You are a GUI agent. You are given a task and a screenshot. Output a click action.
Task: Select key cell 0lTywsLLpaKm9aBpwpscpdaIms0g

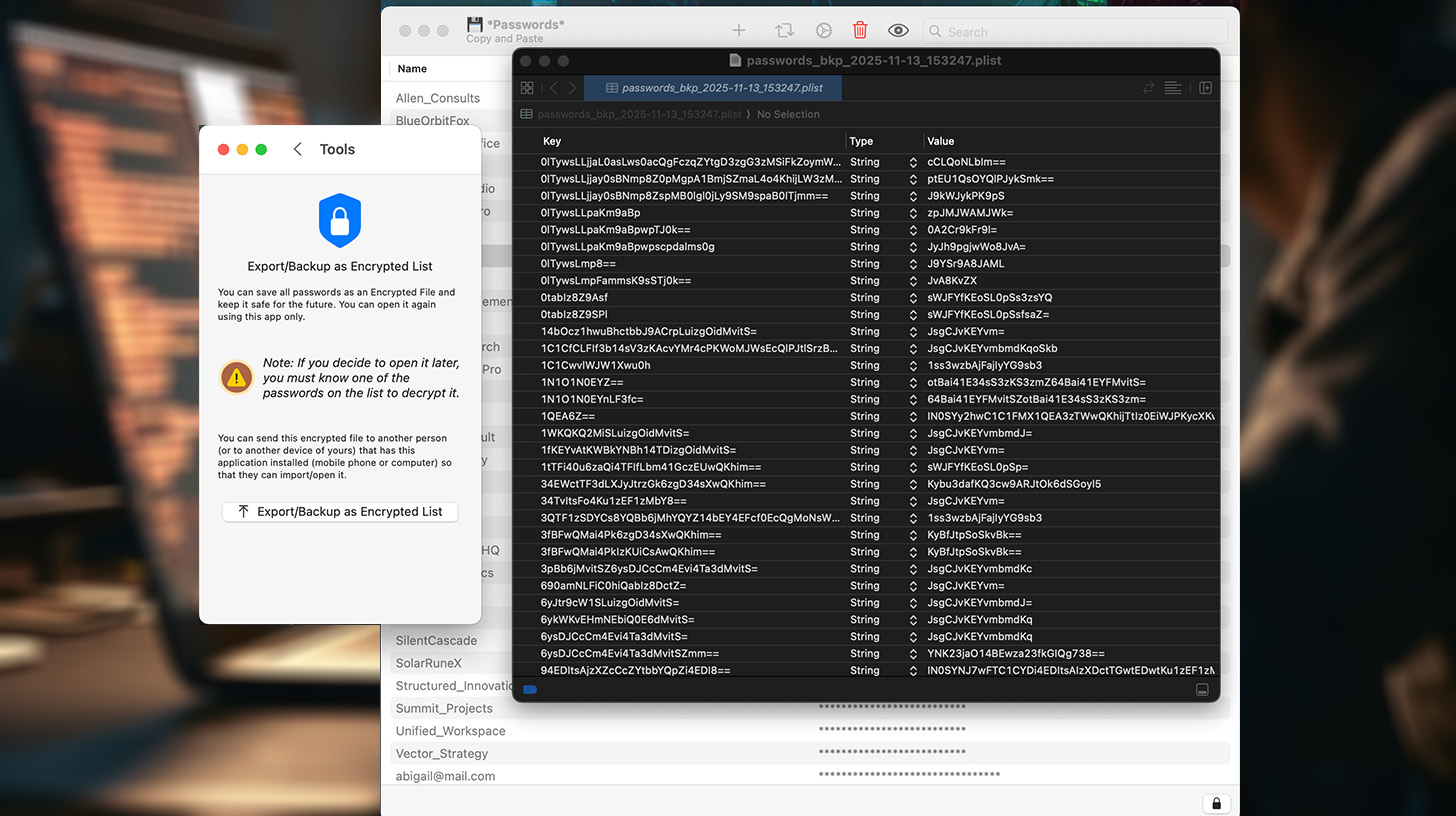pos(627,247)
